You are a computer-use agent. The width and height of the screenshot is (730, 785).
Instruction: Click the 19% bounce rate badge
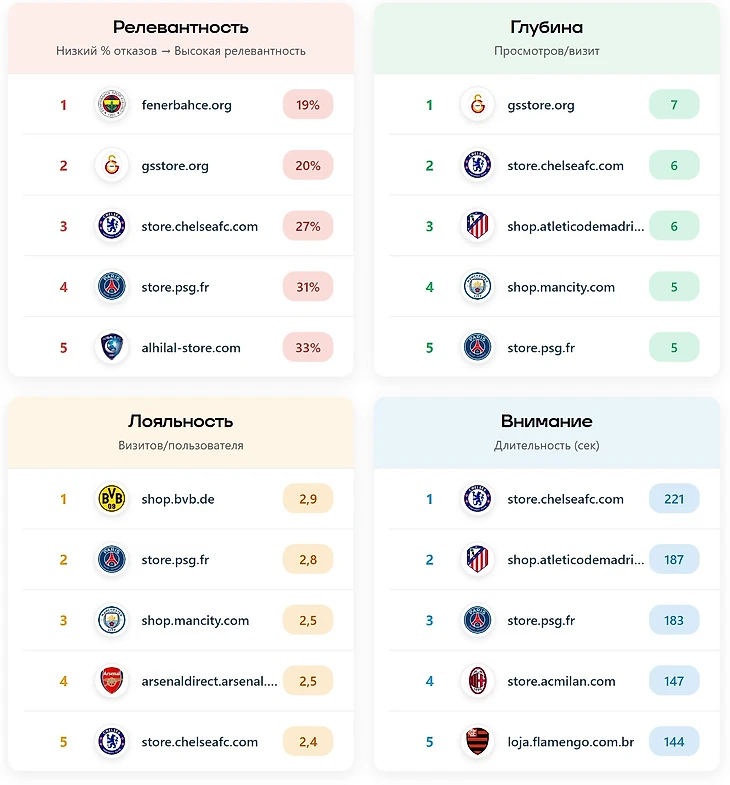308,105
